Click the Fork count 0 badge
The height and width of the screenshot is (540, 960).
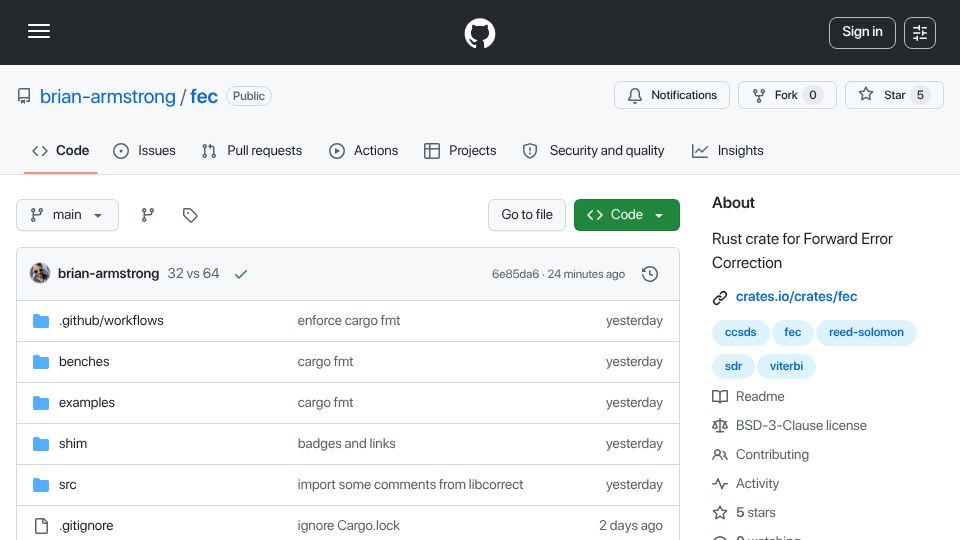pos(812,95)
